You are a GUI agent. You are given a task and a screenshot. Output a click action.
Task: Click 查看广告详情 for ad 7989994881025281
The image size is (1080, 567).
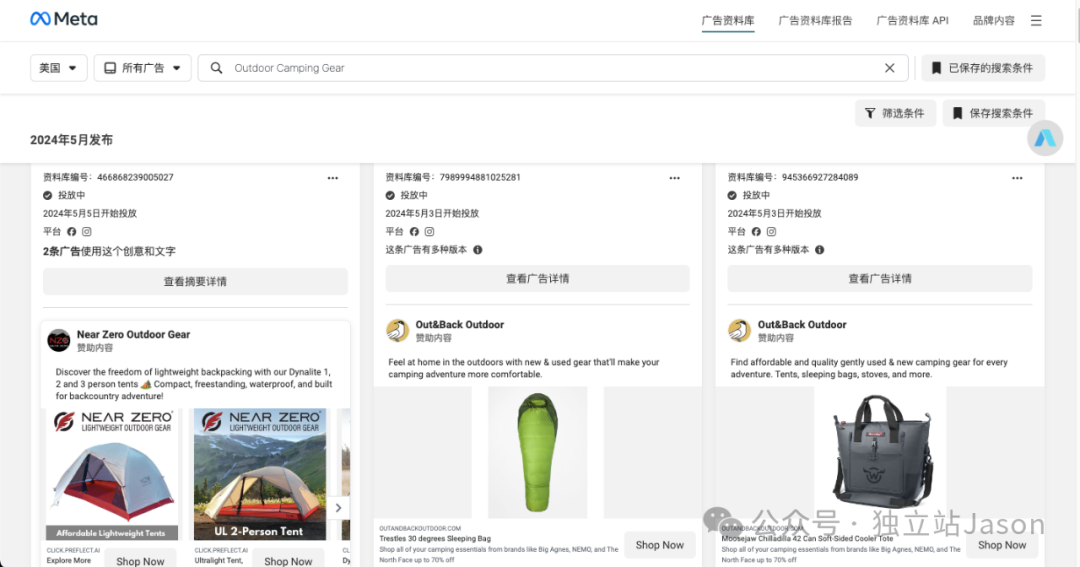(537, 278)
